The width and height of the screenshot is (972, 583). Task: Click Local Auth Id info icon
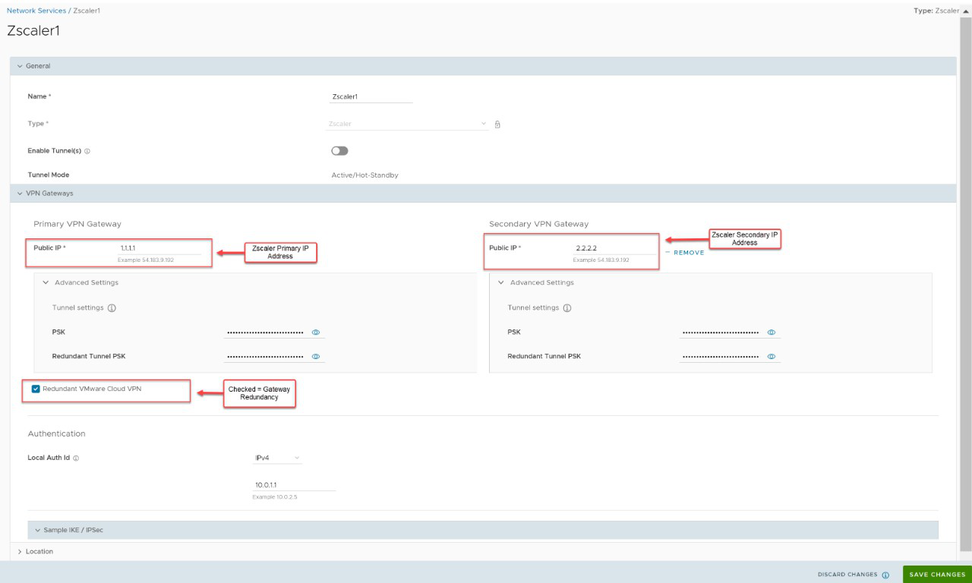(x=76, y=458)
